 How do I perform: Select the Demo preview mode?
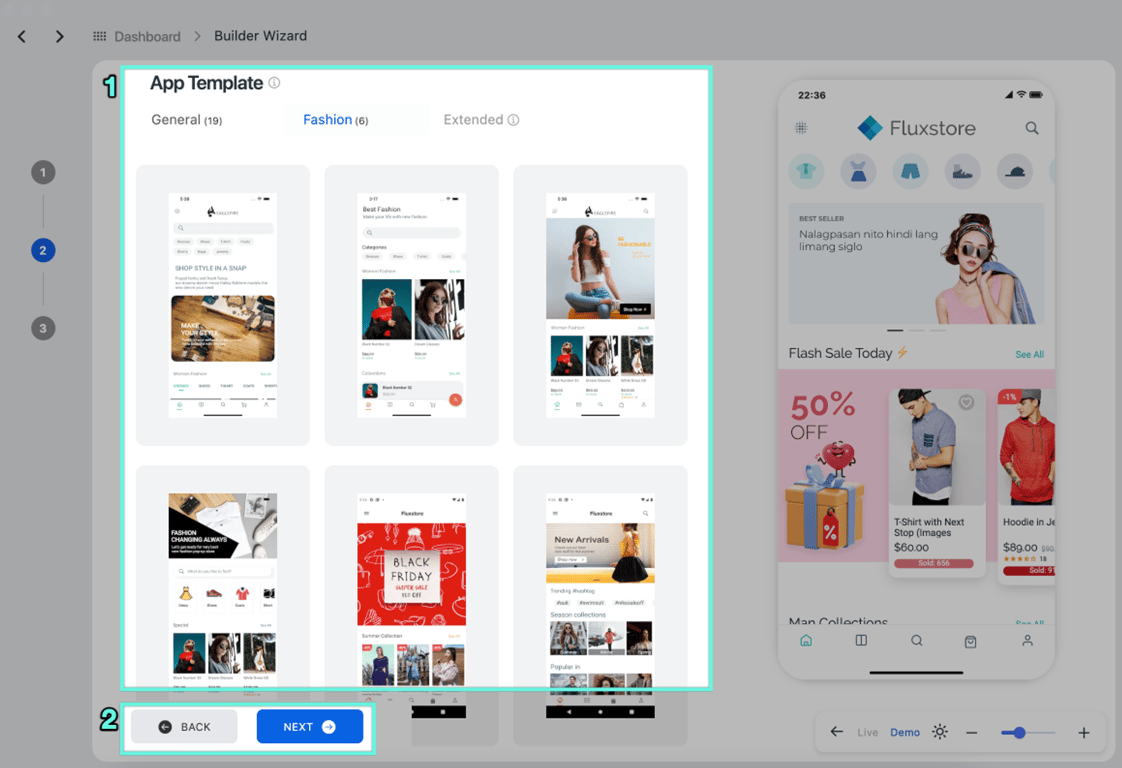coord(904,732)
